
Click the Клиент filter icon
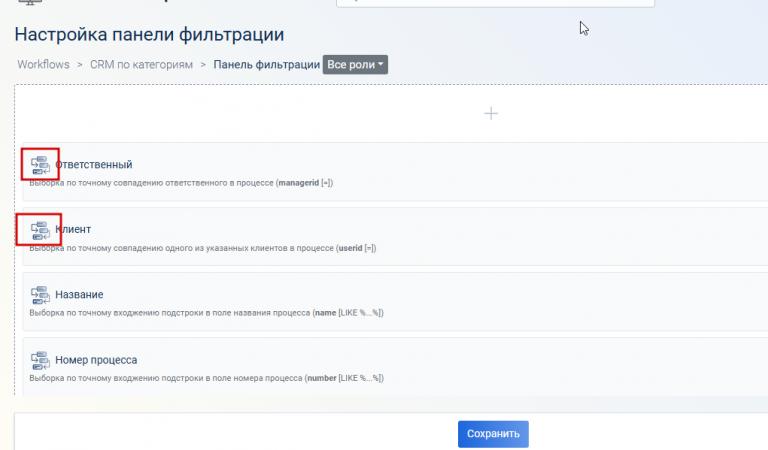[x=40, y=230]
